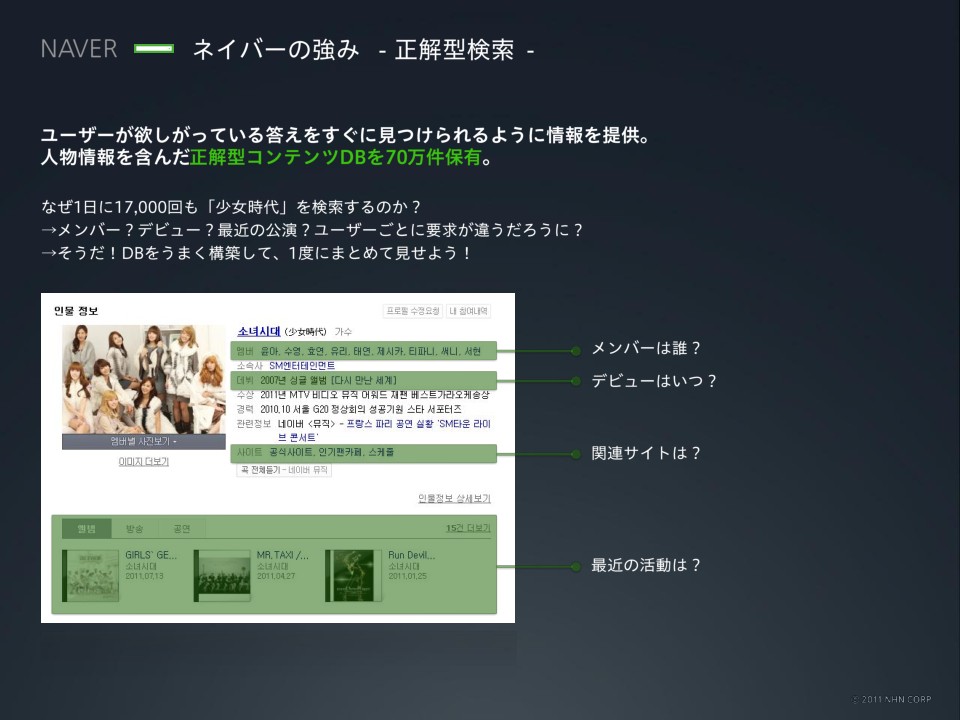Click 공식사이트 in the 사이트 row
The width and height of the screenshot is (960, 720).
(291, 452)
